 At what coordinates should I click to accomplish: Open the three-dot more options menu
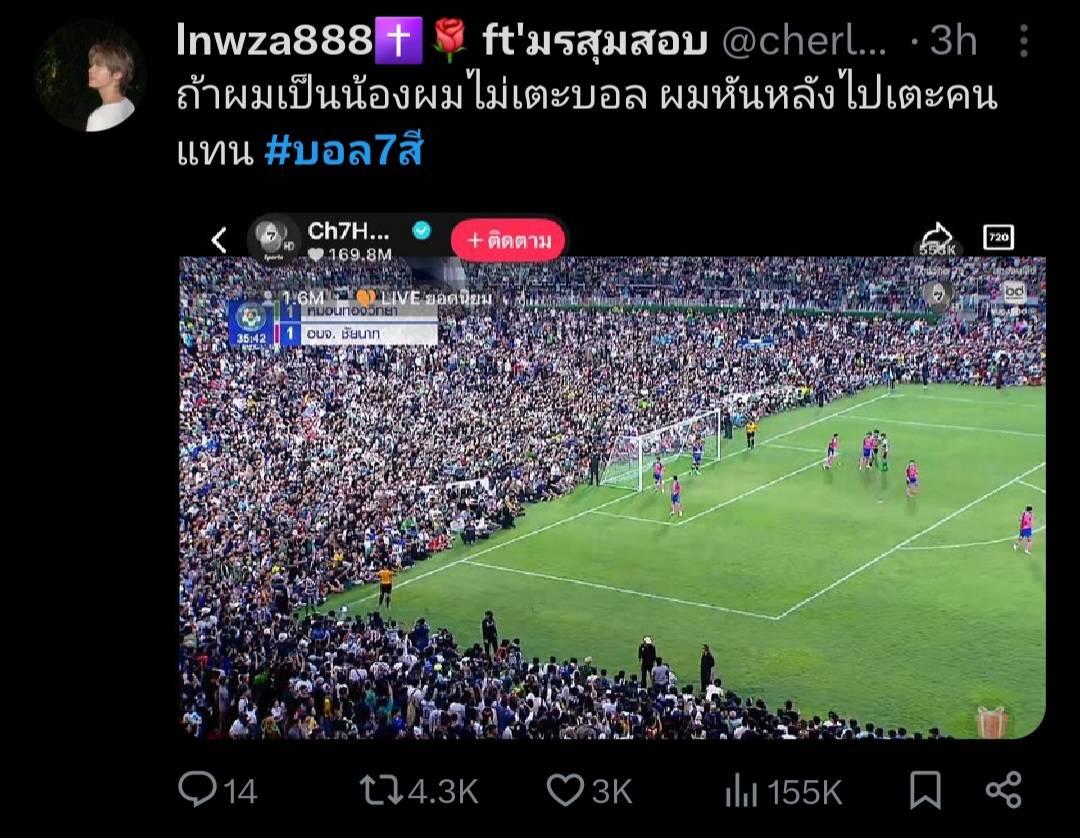[1024, 41]
